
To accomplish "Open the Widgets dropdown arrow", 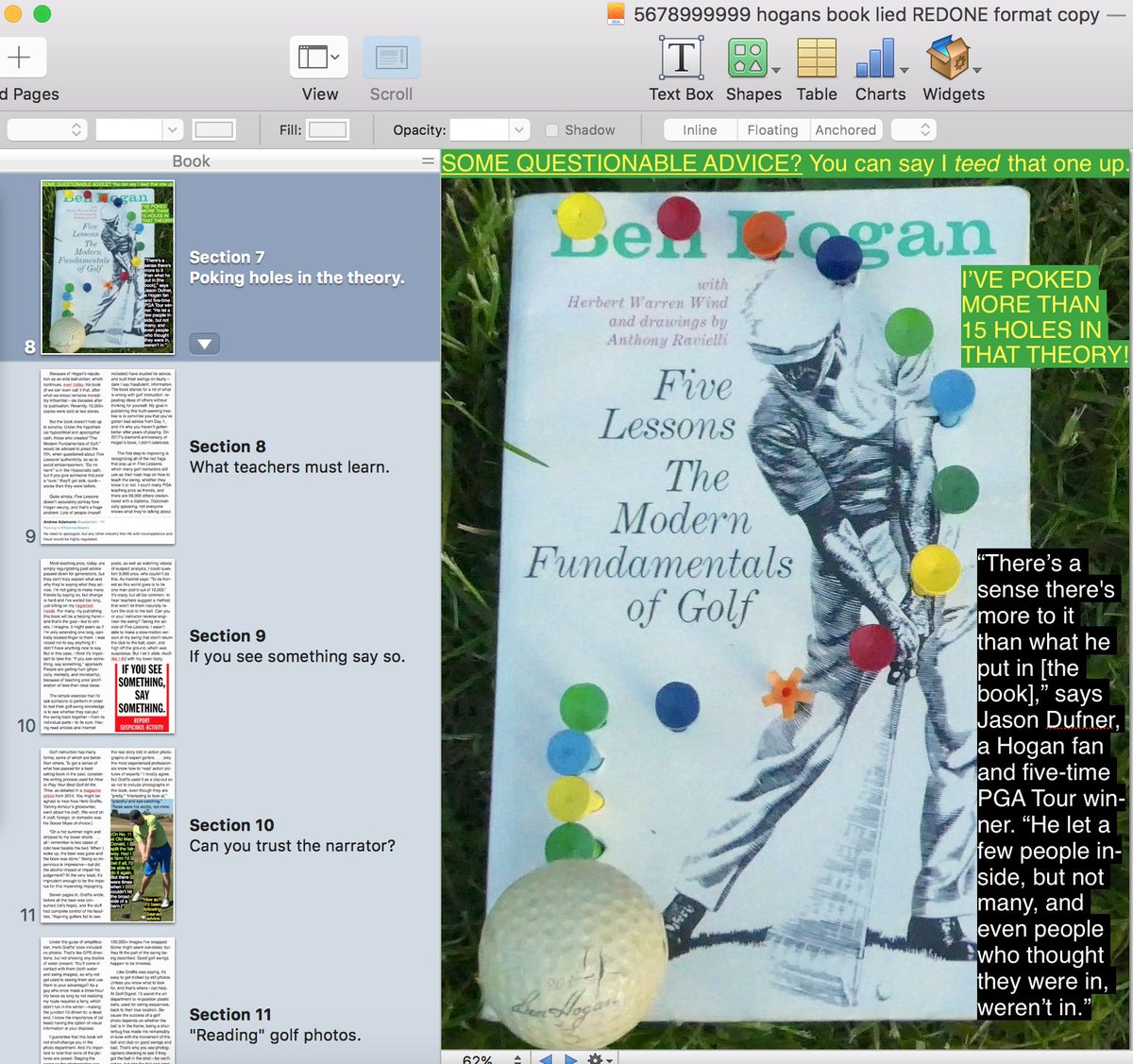I will [x=976, y=71].
